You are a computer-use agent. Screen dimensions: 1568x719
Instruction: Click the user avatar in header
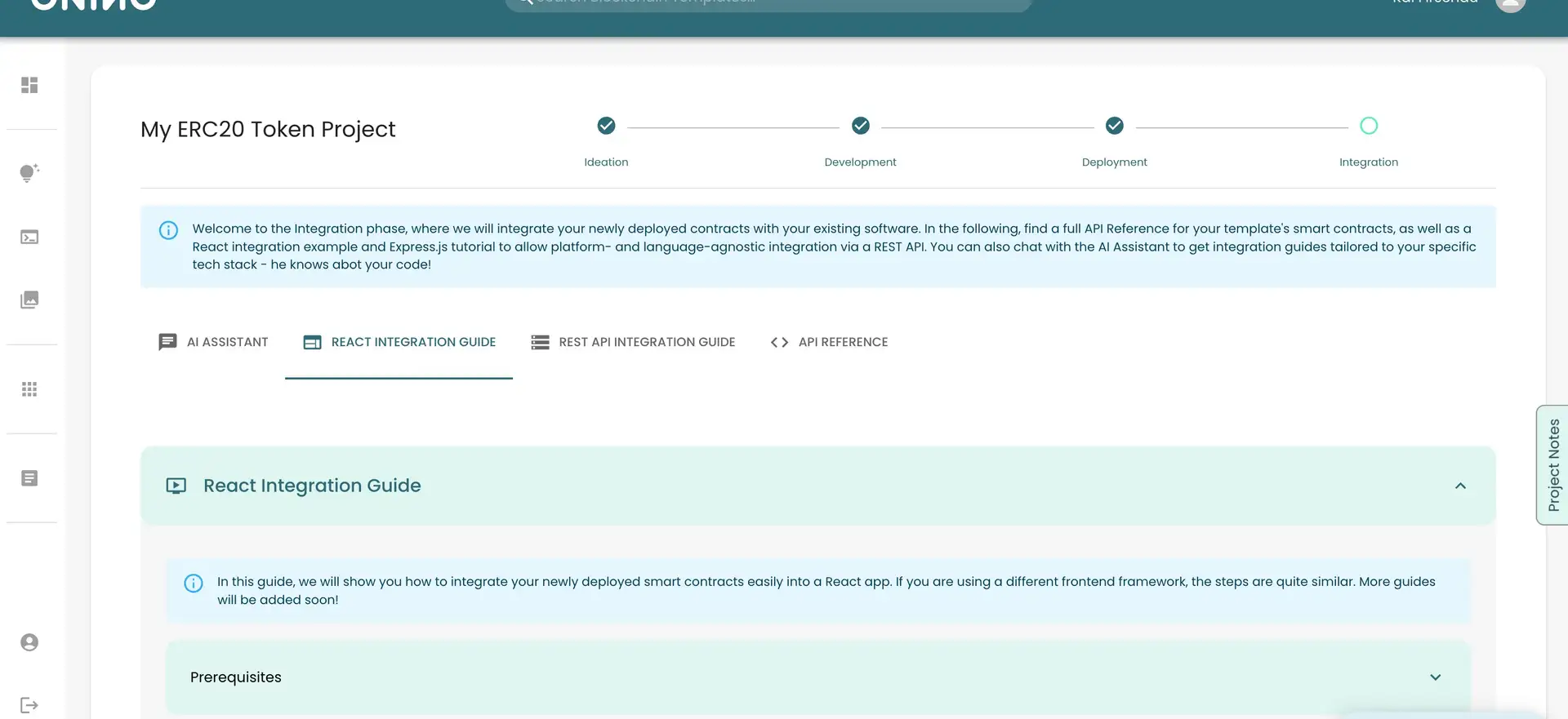pos(1510,4)
